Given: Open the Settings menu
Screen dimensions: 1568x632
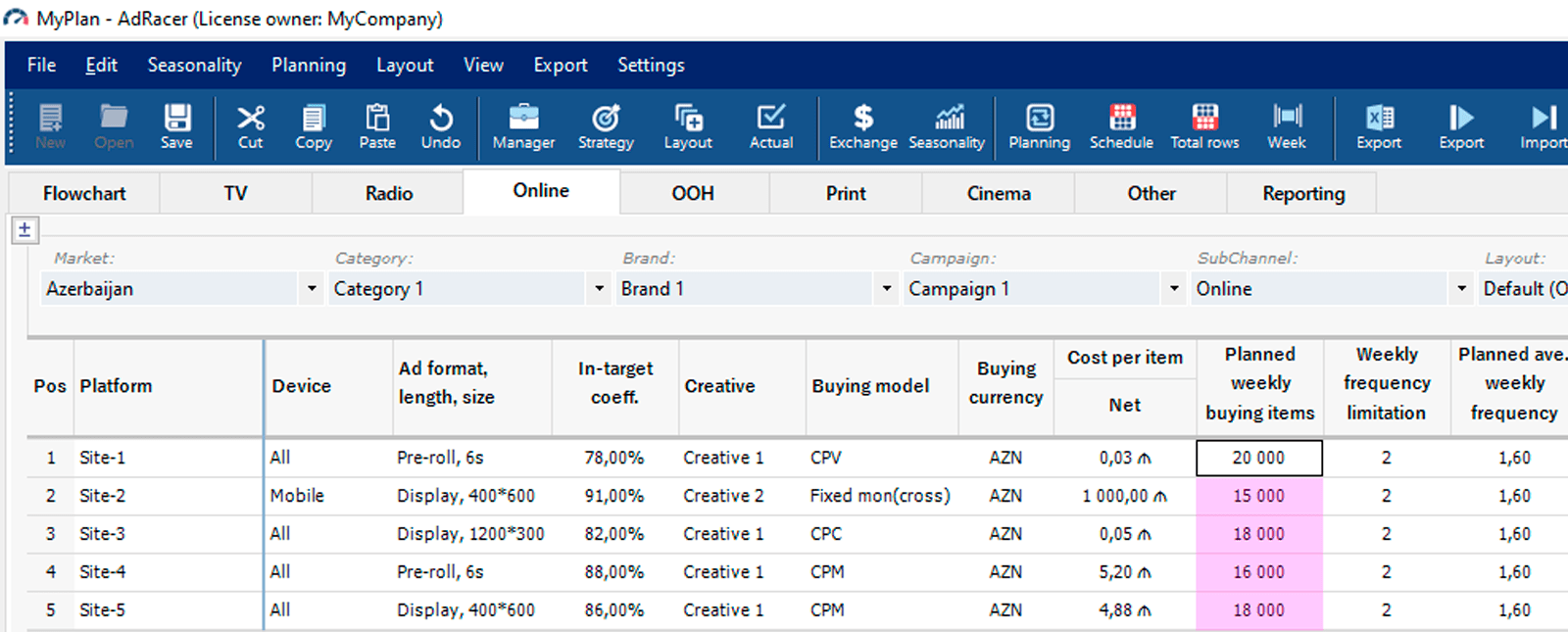Looking at the screenshot, I should 651,65.
